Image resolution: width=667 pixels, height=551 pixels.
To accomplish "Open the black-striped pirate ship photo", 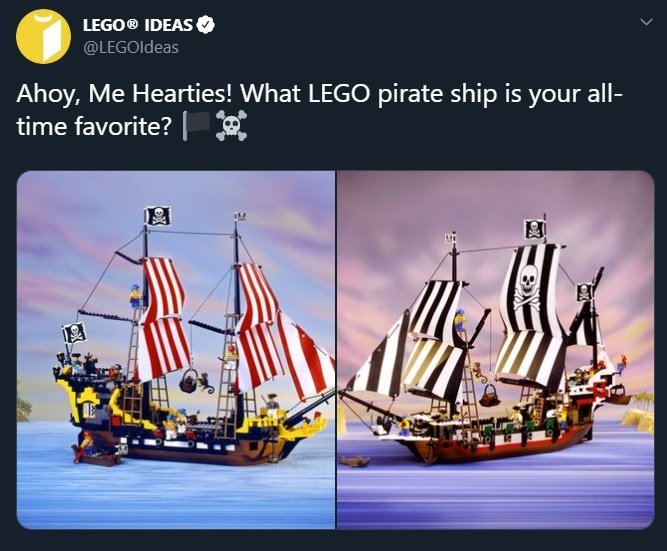I will point(495,350).
